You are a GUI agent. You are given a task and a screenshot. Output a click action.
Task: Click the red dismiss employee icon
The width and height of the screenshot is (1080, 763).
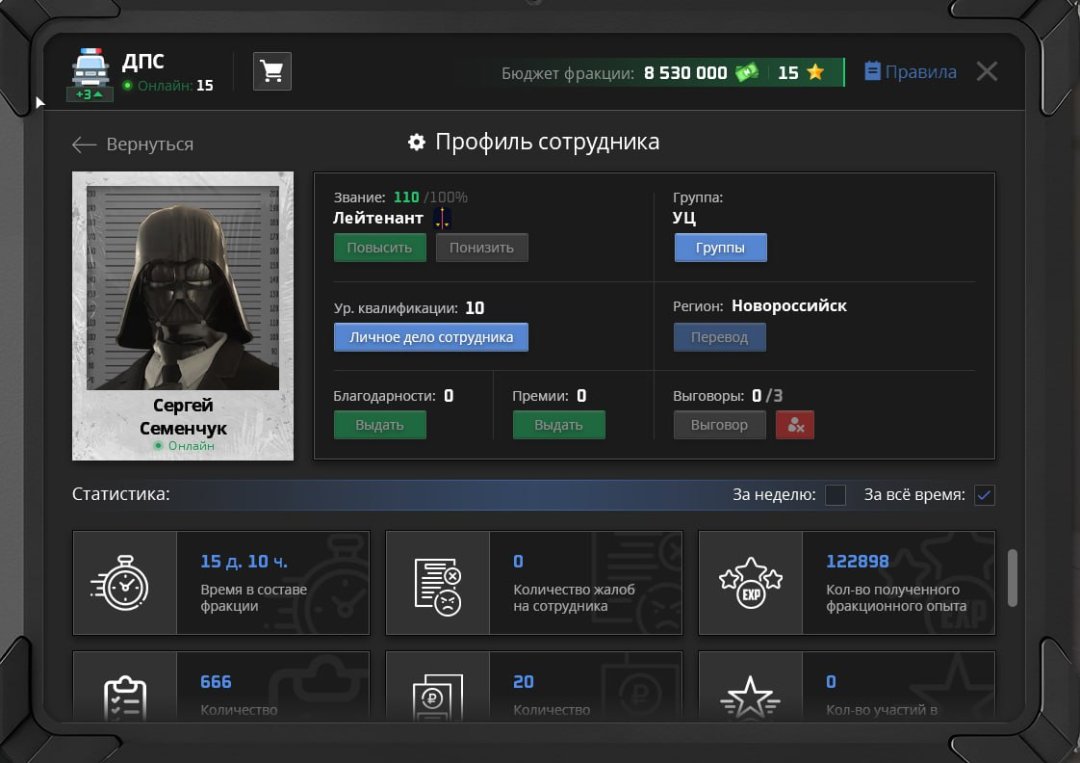(795, 425)
